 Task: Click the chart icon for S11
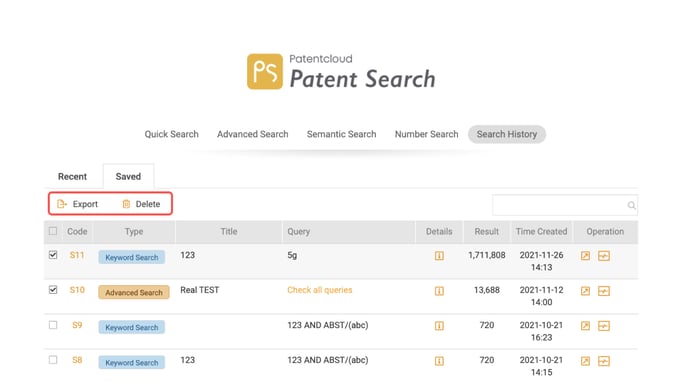tap(604, 256)
